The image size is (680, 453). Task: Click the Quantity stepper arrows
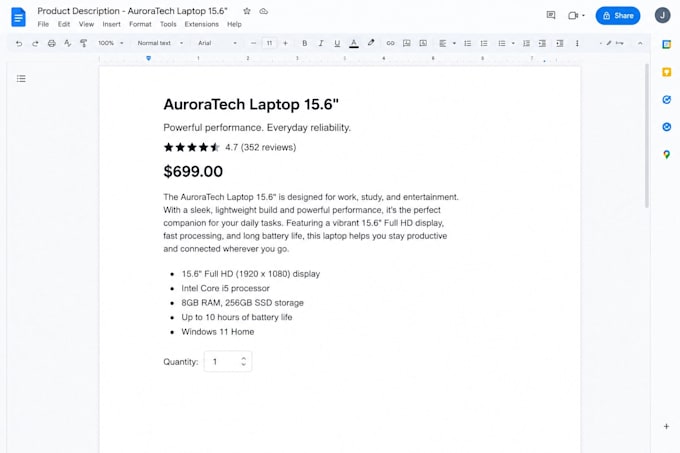click(243, 362)
